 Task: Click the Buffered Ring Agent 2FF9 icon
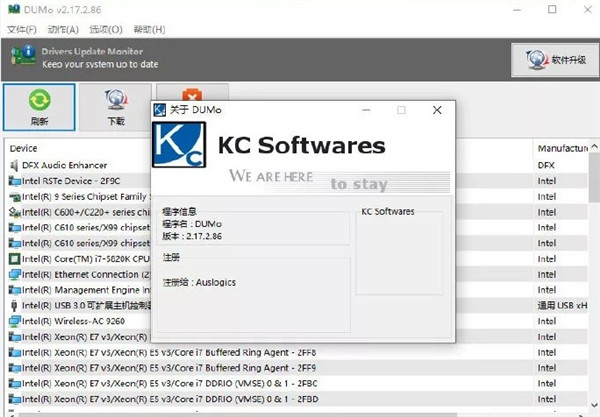coord(15,368)
